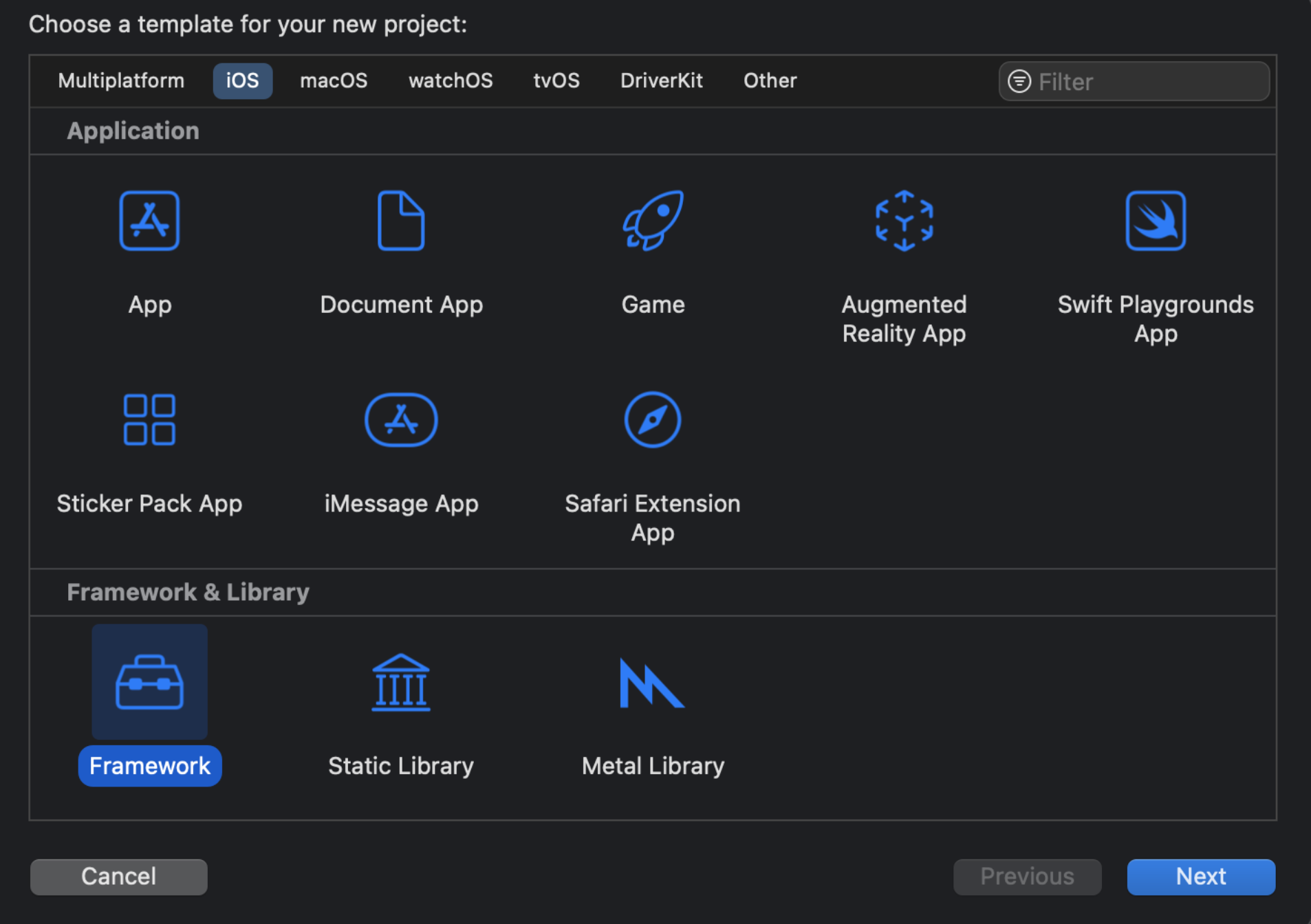Screen dimensions: 1311x924
Task: Select Sticker Pack App grid icon
Action: click(x=149, y=419)
